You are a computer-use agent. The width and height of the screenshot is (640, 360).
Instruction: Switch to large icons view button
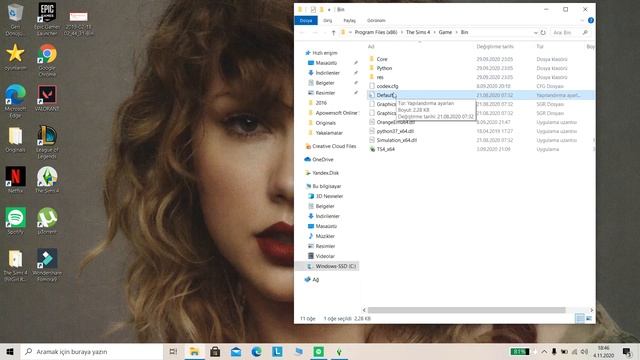click(x=589, y=318)
